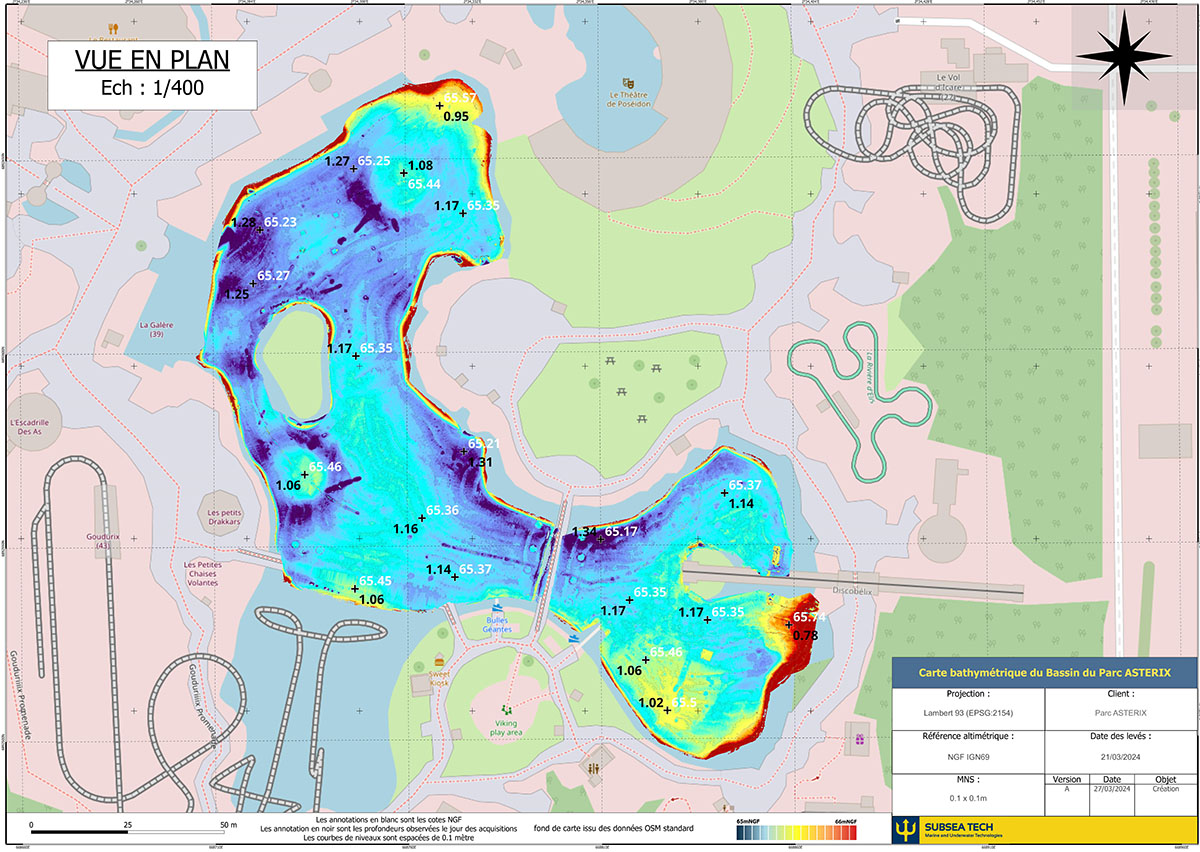
Task: Select the 65.57 elevation point marker
Action: click(x=439, y=105)
